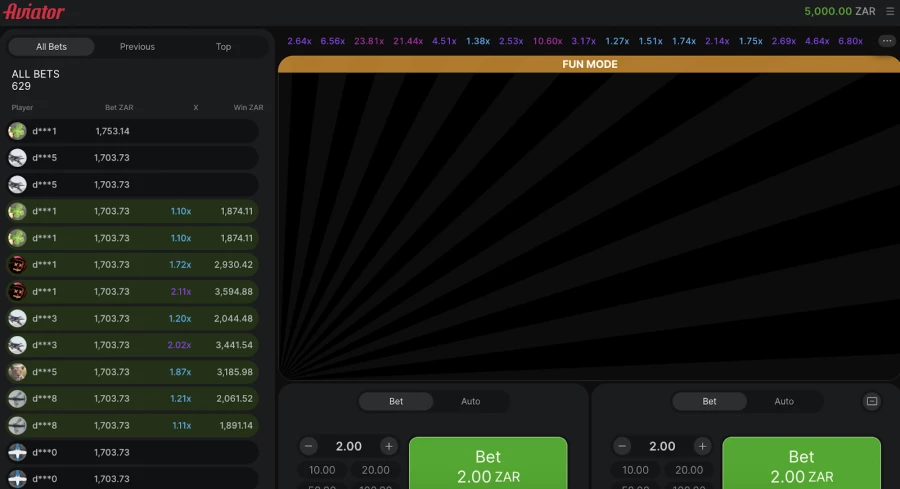Decrease left bet amount with minus button
The height and width of the screenshot is (489, 900).
tap(309, 446)
